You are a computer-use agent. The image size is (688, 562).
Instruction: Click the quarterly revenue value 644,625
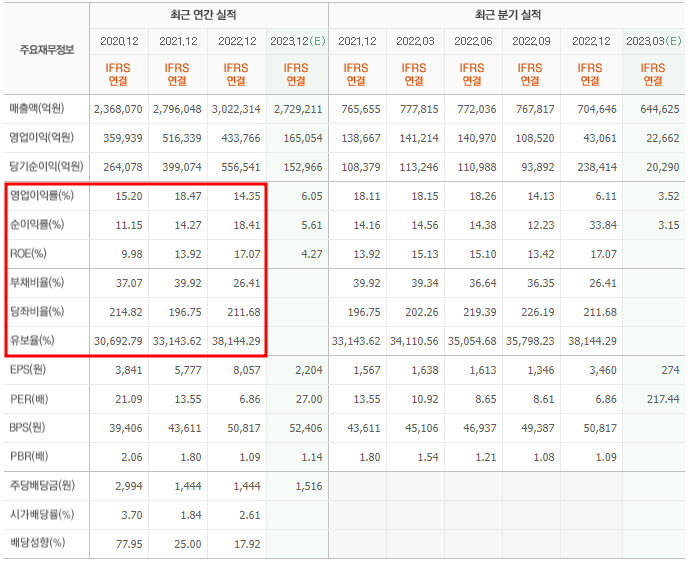click(x=660, y=109)
